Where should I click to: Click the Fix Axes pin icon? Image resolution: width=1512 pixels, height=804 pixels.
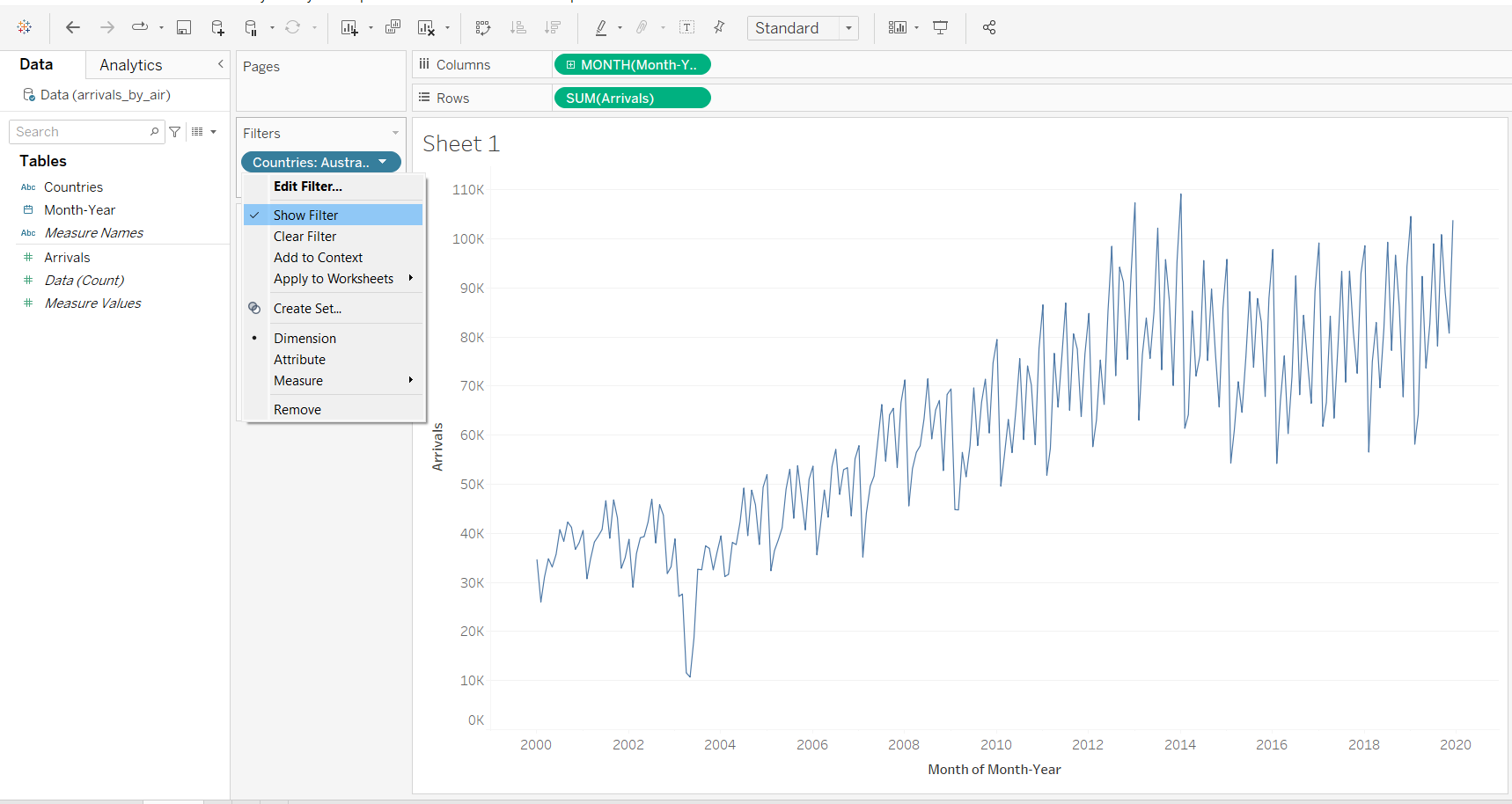(x=719, y=28)
